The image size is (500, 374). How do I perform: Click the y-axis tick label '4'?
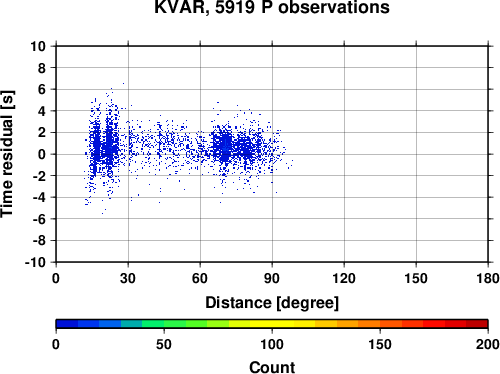(x=42, y=111)
